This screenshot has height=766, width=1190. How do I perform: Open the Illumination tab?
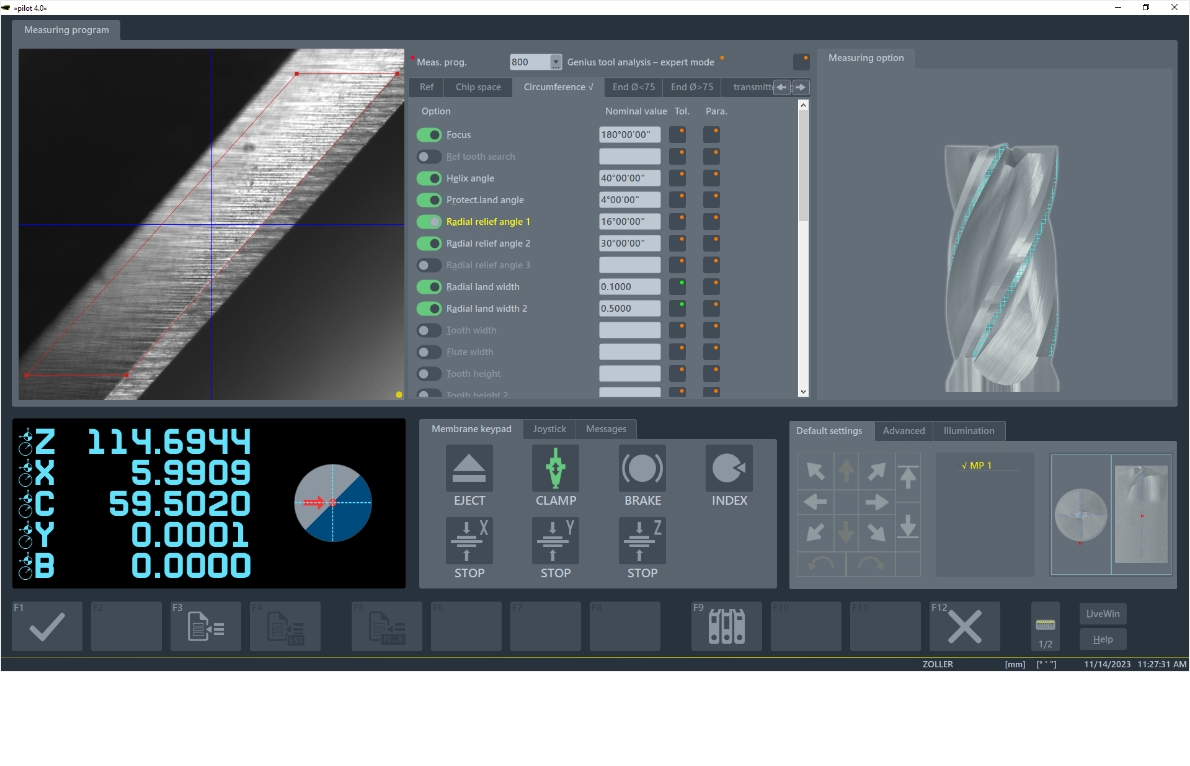(968, 431)
